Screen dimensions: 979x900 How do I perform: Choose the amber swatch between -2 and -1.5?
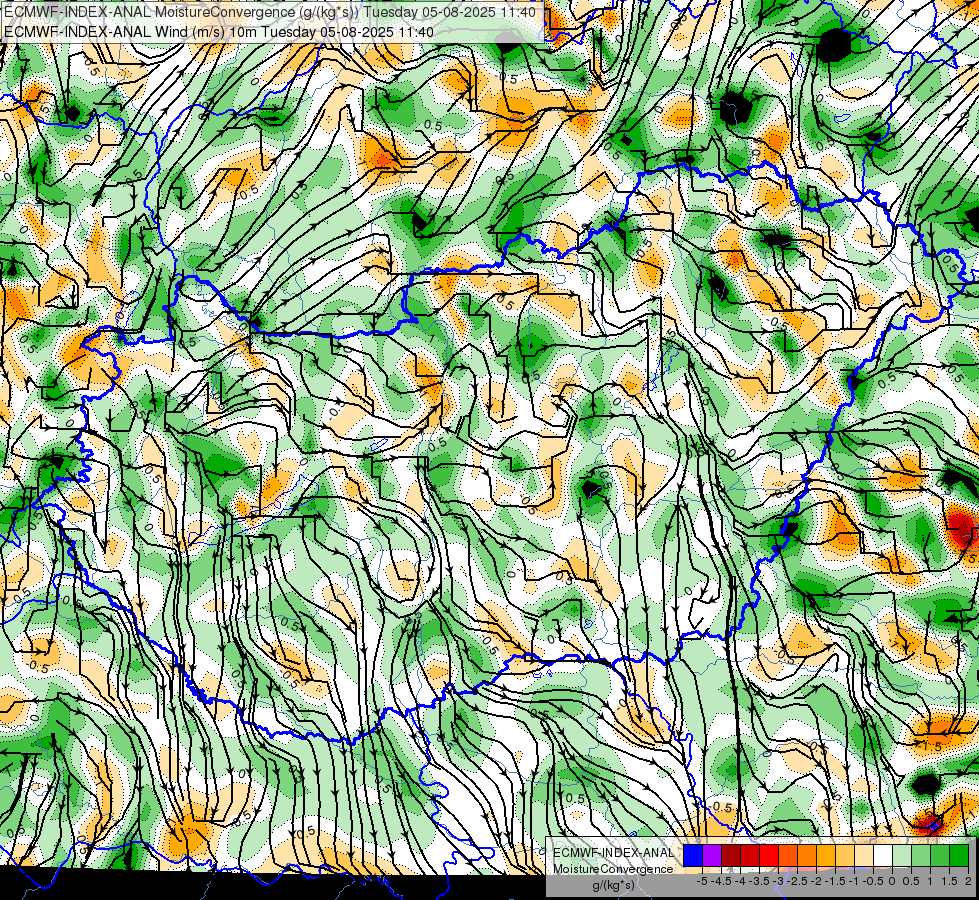826,856
